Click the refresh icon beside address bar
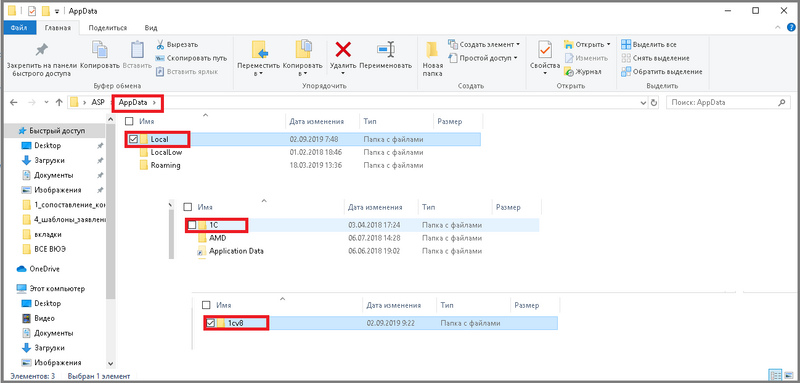 pyautogui.click(x=654, y=103)
